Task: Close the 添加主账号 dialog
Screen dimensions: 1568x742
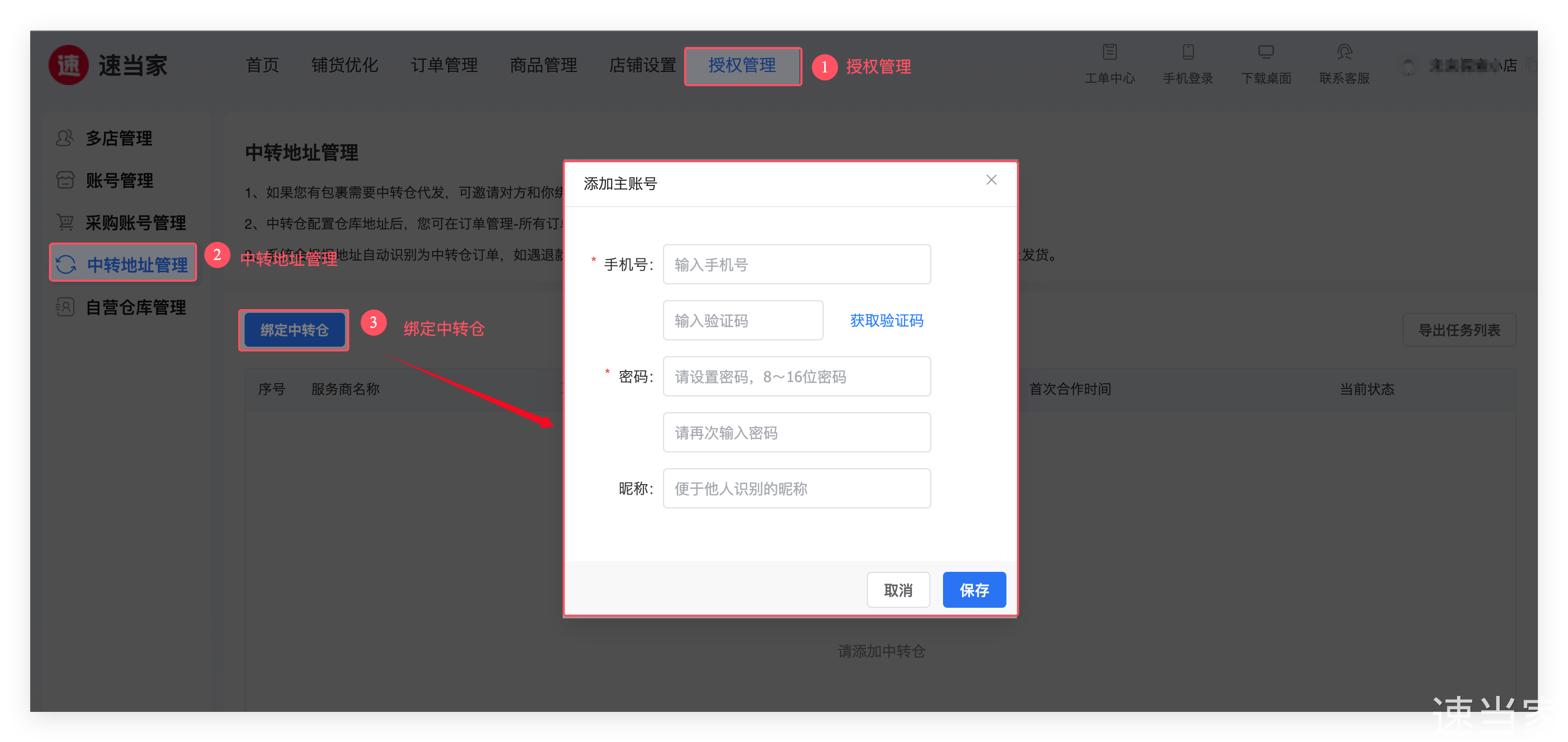Action: pos(991,180)
